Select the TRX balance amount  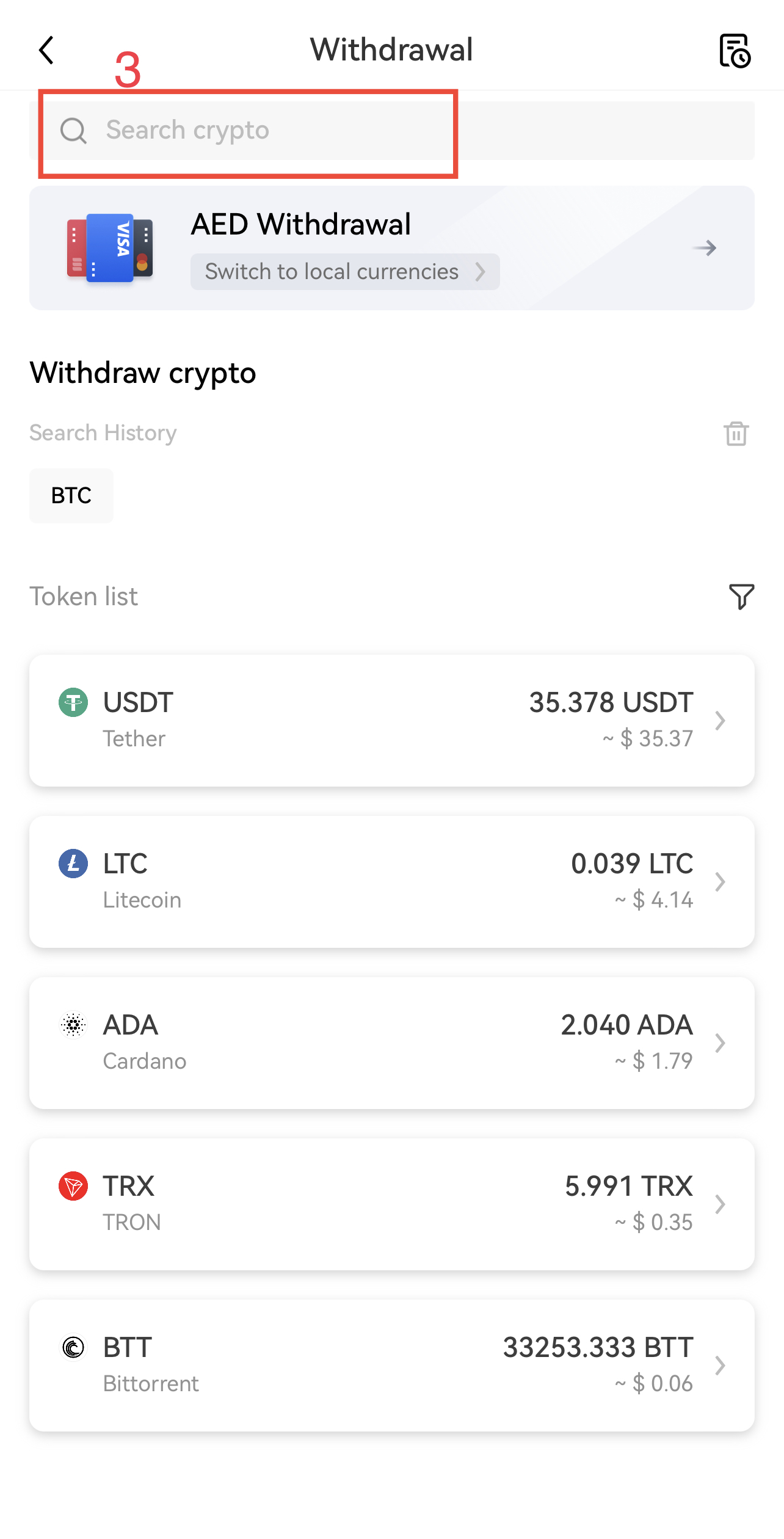tap(629, 1186)
